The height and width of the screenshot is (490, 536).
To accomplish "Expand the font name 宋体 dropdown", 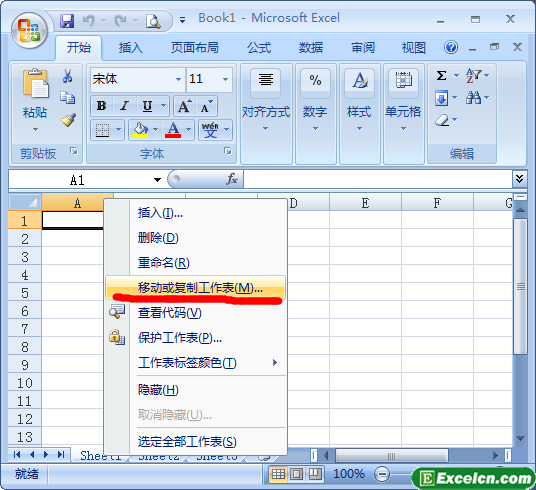I will [x=178, y=79].
